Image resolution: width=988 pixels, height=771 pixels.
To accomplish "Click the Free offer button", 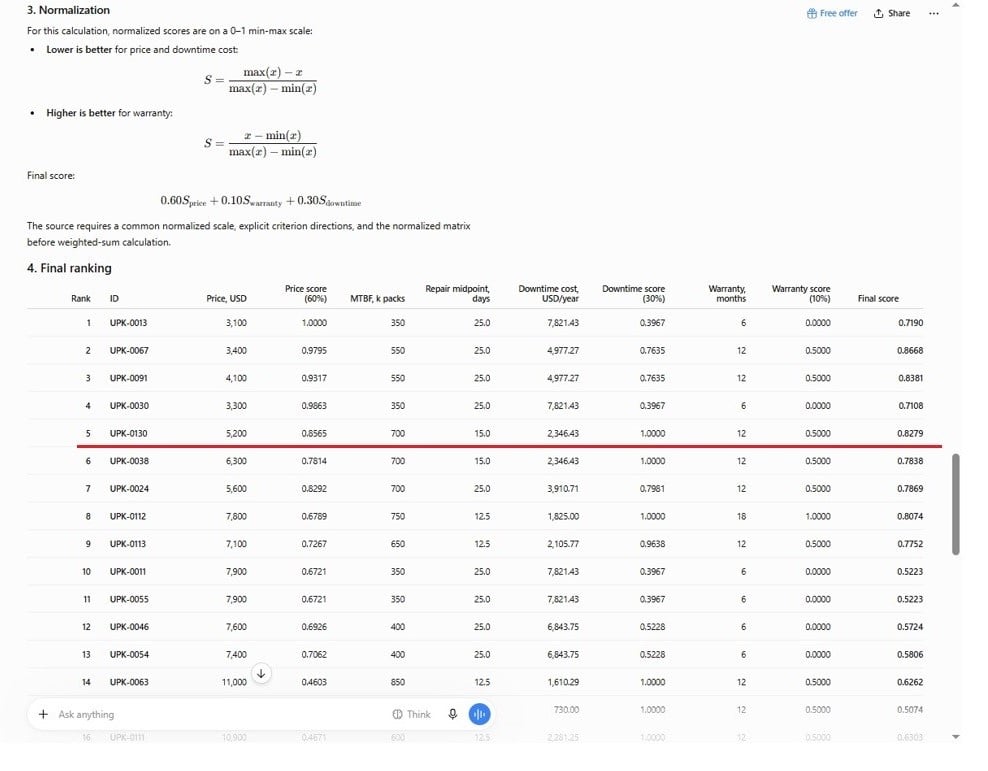I will click(832, 13).
